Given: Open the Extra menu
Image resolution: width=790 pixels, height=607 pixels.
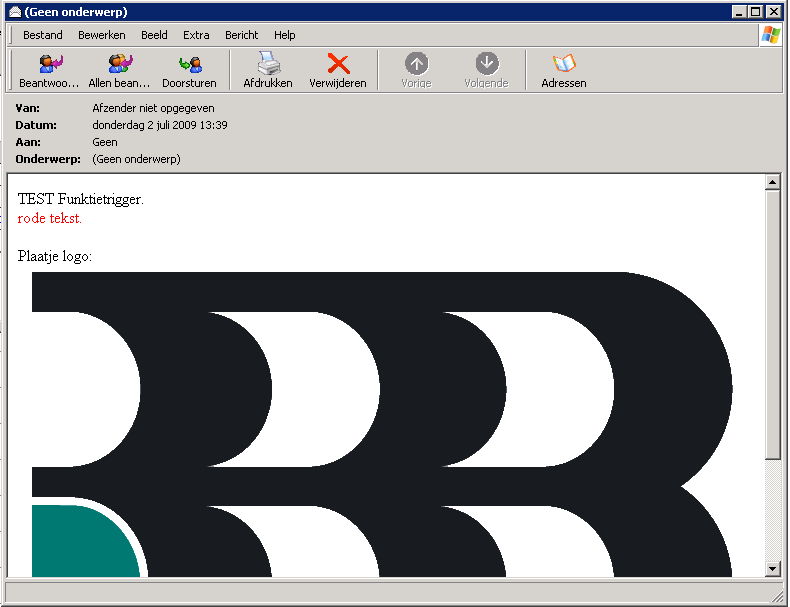Looking at the screenshot, I should 196,35.
